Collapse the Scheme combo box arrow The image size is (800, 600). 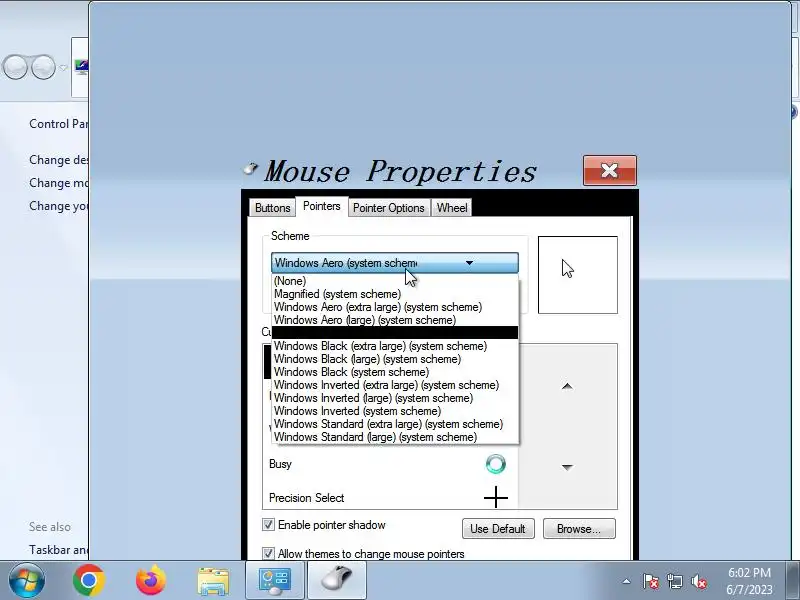469,263
